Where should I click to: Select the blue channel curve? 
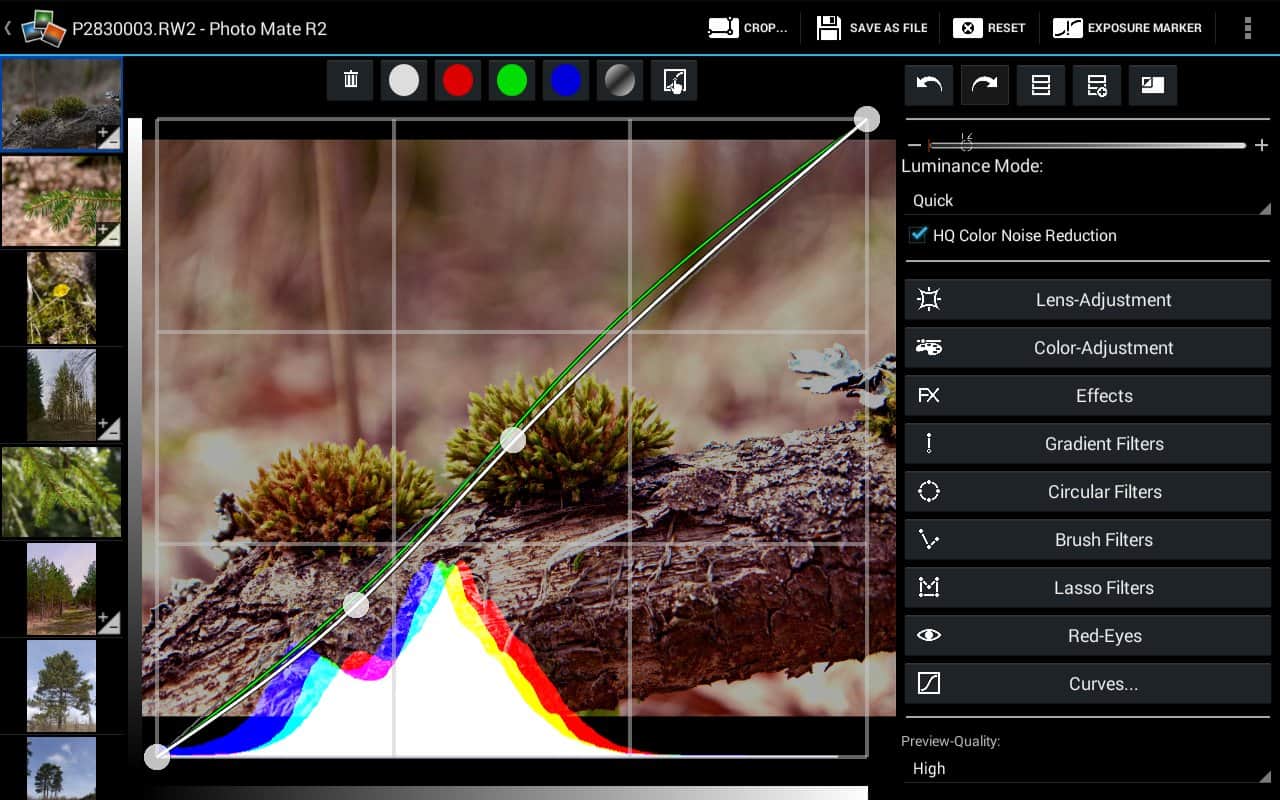coord(566,80)
